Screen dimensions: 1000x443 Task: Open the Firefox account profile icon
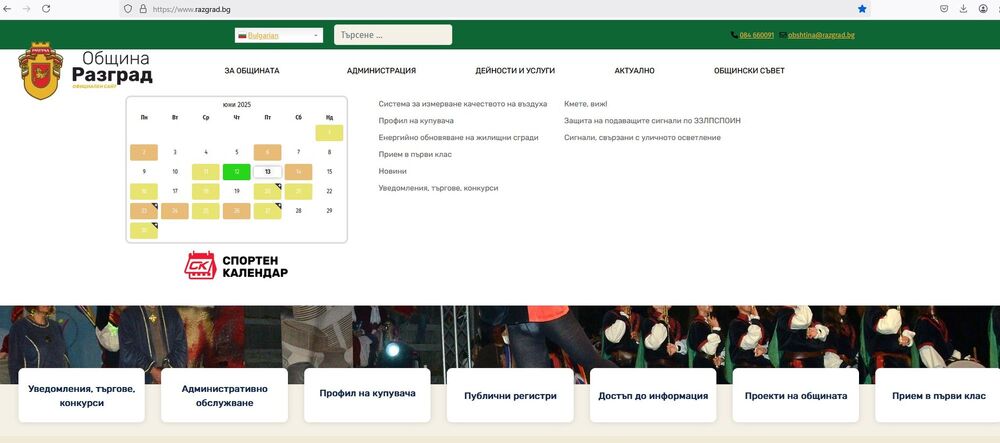[x=982, y=8]
